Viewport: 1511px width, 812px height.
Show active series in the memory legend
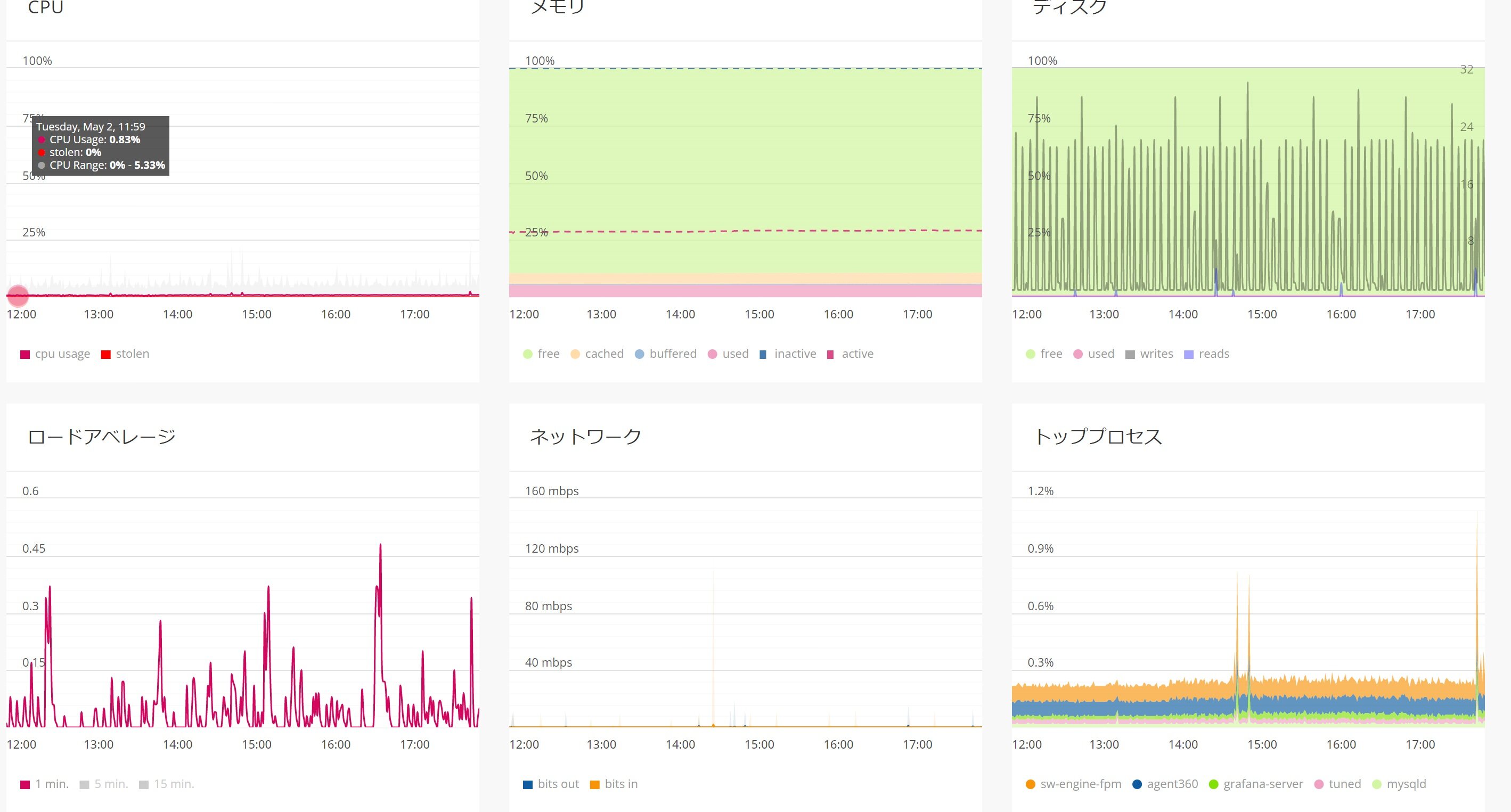tap(850, 354)
